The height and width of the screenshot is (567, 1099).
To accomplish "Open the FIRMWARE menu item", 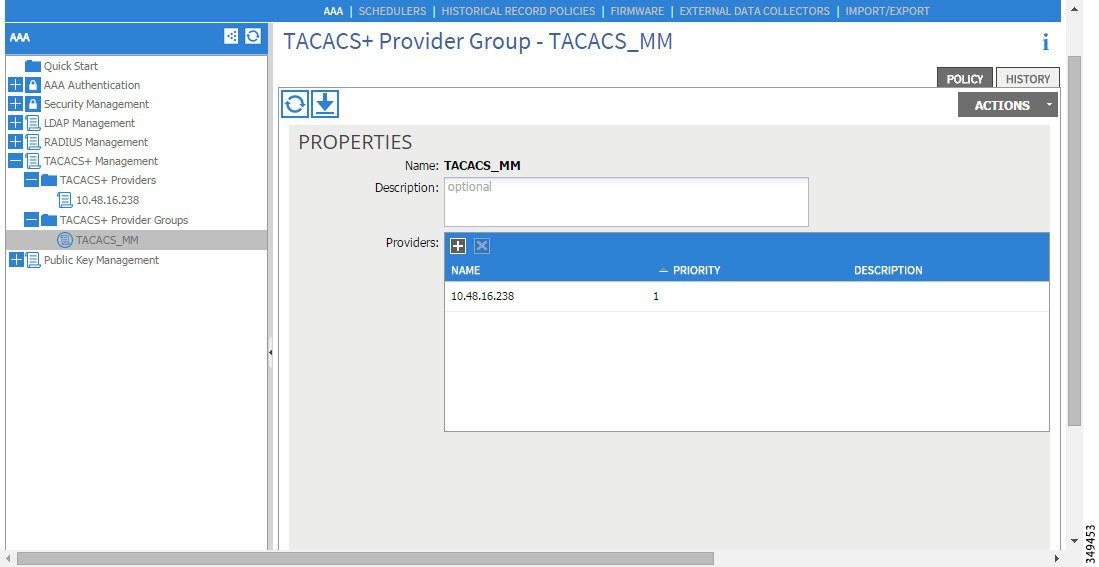I will click(637, 11).
